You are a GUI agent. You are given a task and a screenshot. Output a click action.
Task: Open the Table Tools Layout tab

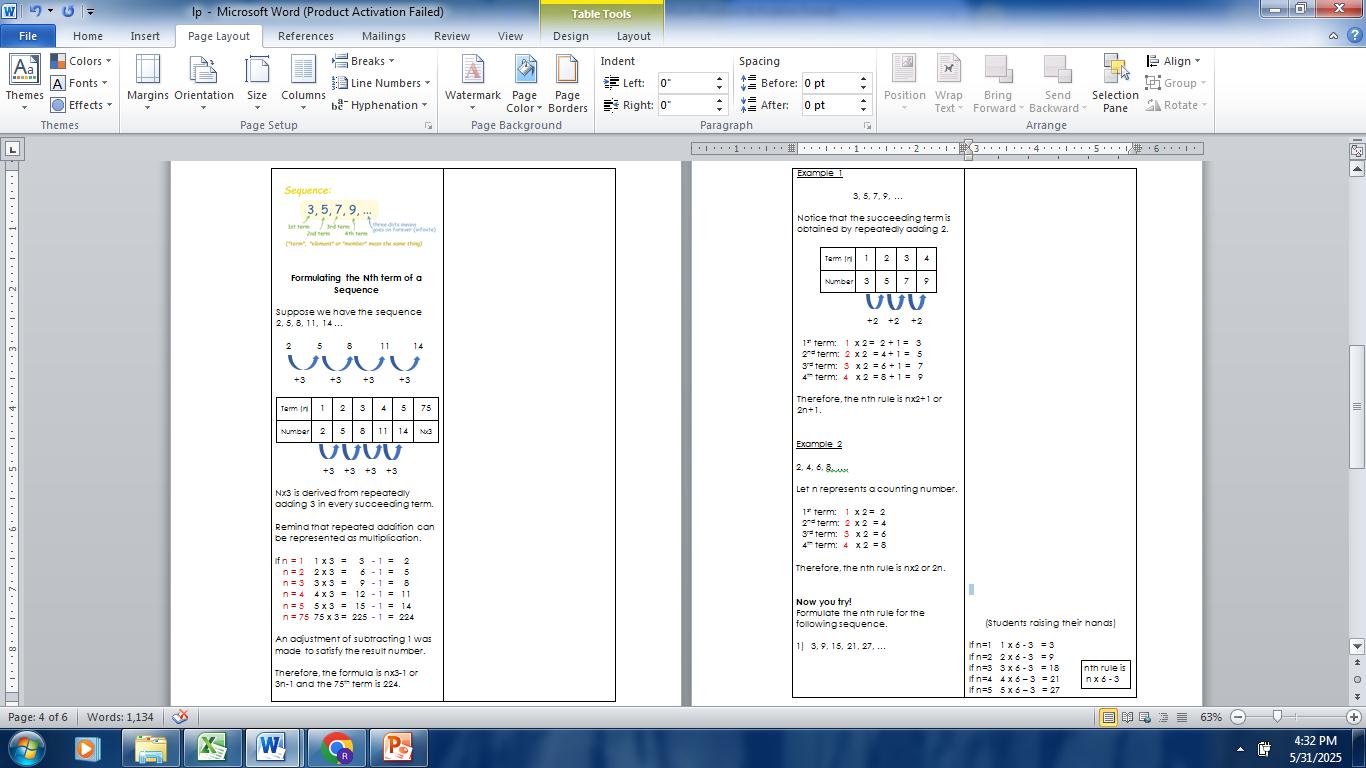(633, 36)
